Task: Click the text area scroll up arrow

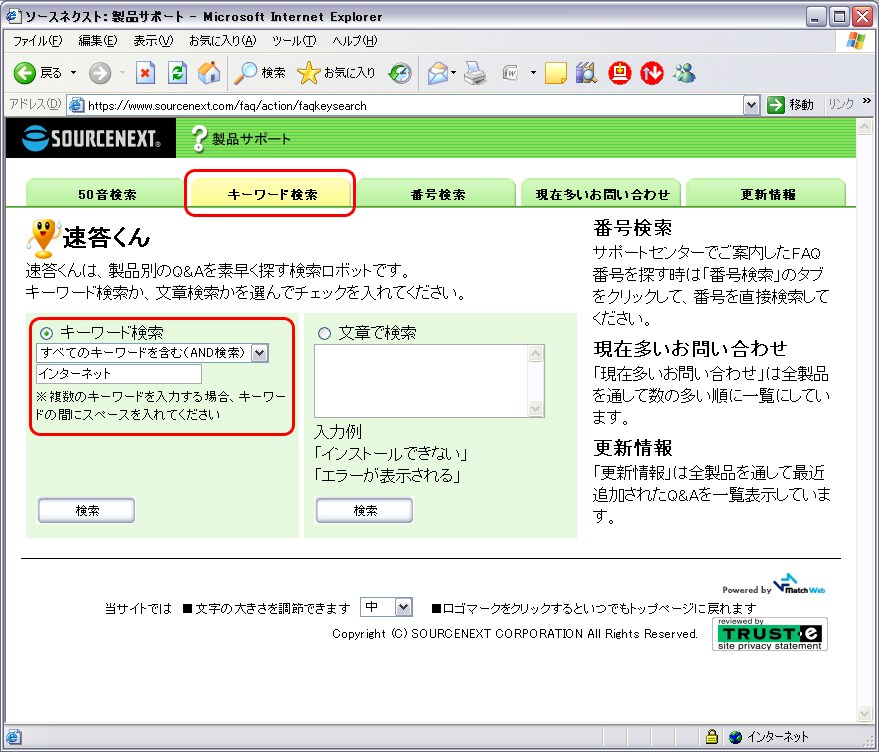Action: pyautogui.click(x=536, y=353)
